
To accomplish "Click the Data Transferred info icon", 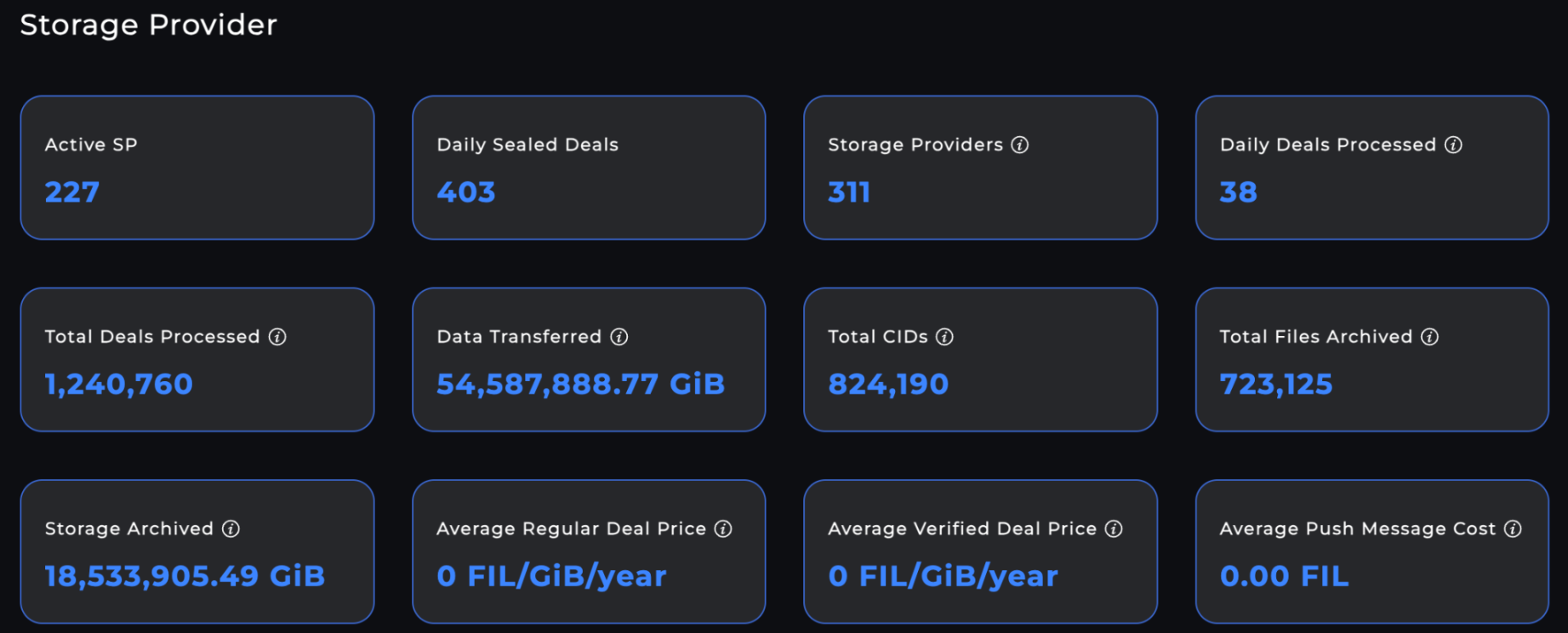I will pyautogui.click(x=619, y=337).
